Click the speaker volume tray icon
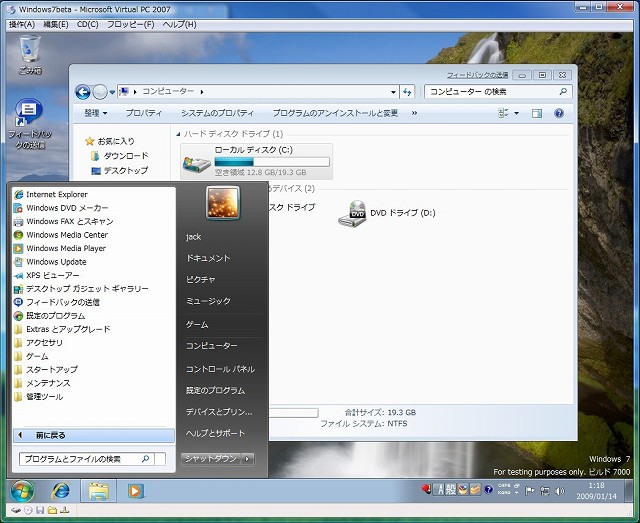This screenshot has height=523, width=640. coord(560,491)
